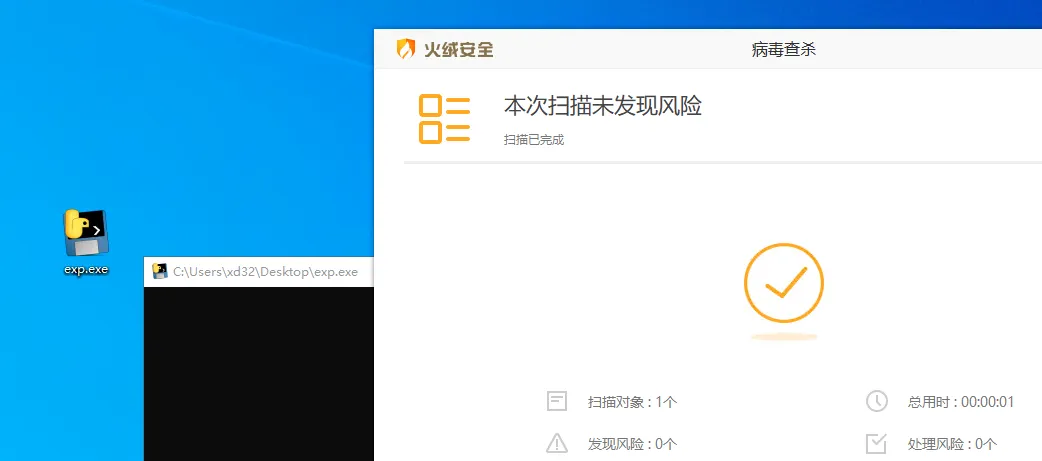
Task: Click the 扫描对象: 1个 statistic
Action: point(633,402)
